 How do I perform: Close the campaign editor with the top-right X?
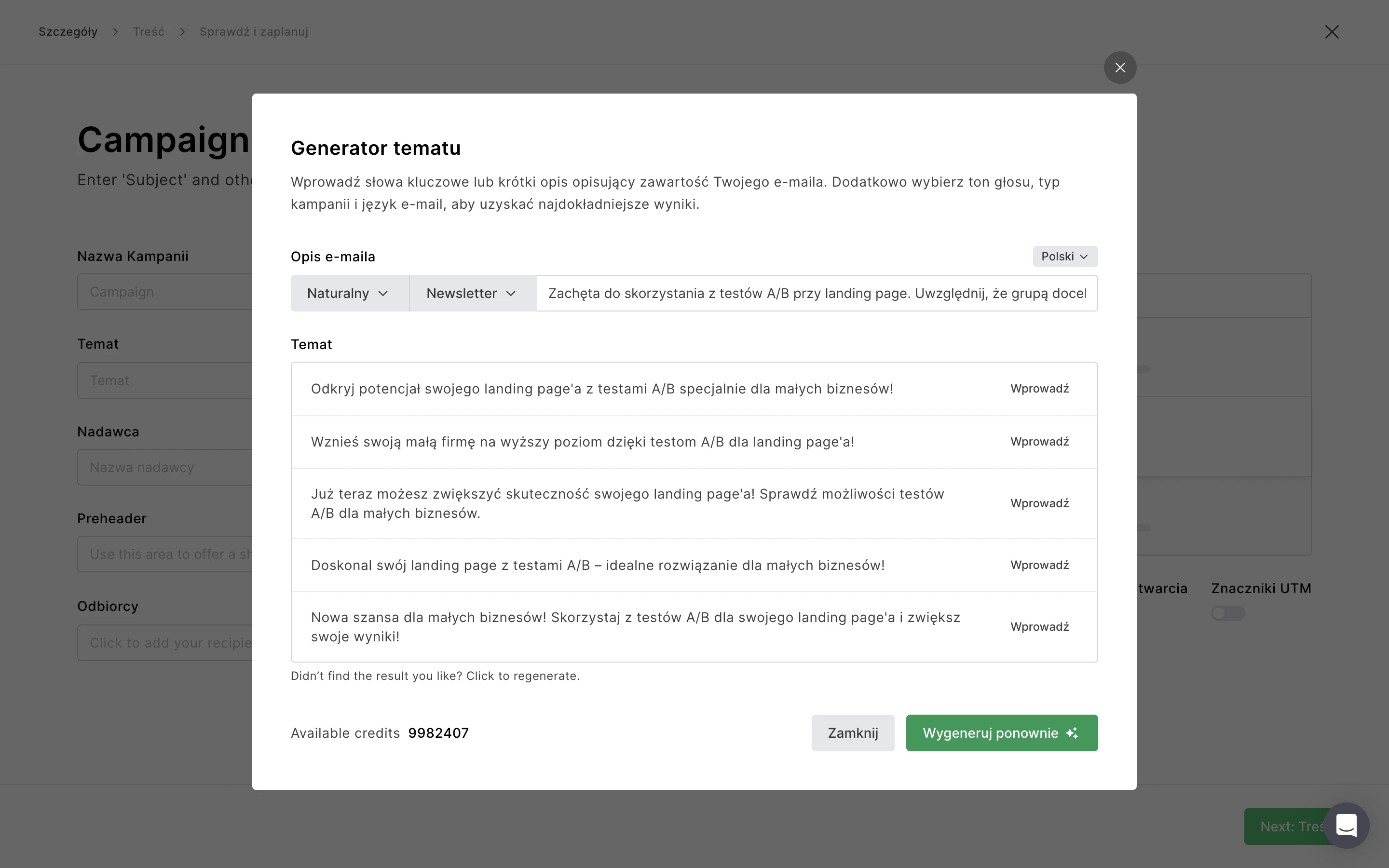pos(1332,32)
